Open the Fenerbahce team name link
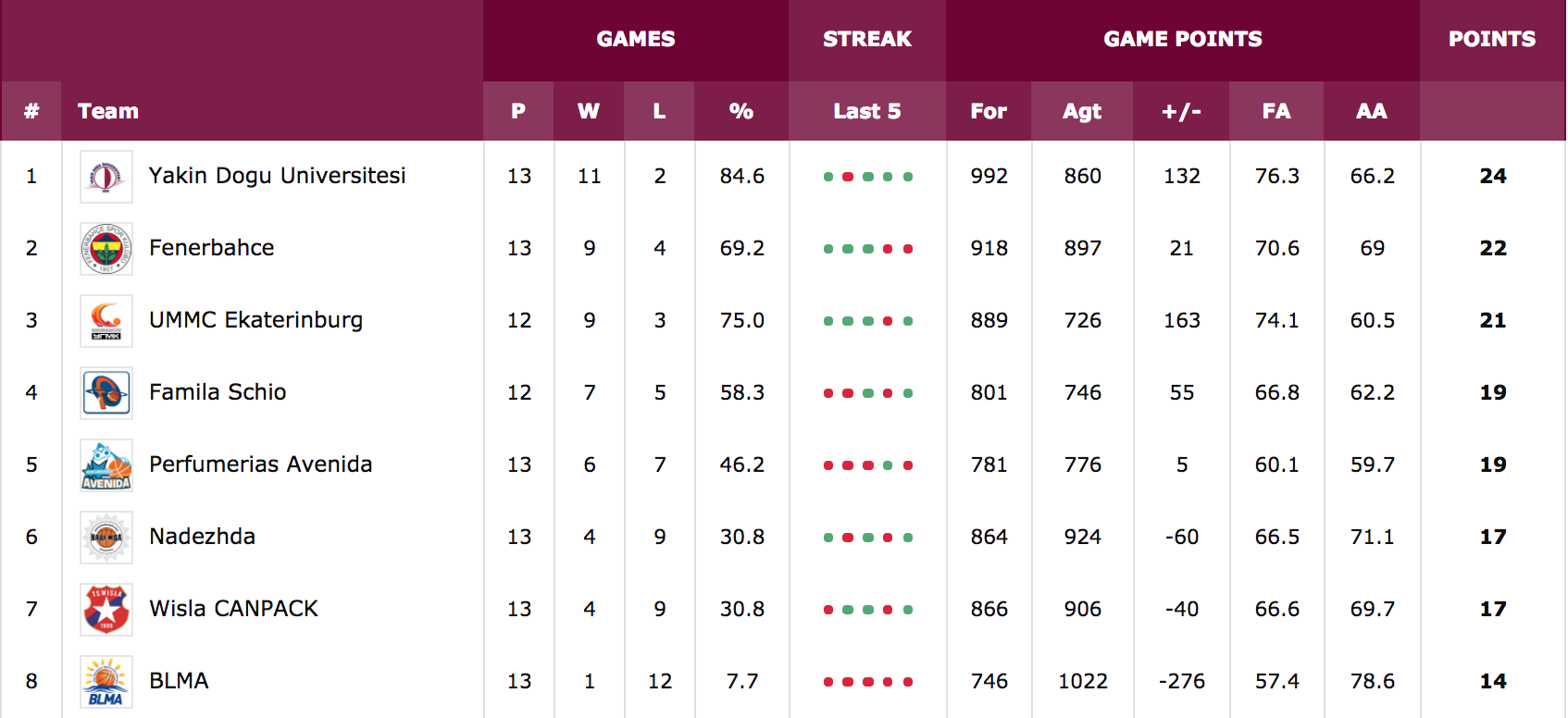The width and height of the screenshot is (1568, 718). [212, 248]
